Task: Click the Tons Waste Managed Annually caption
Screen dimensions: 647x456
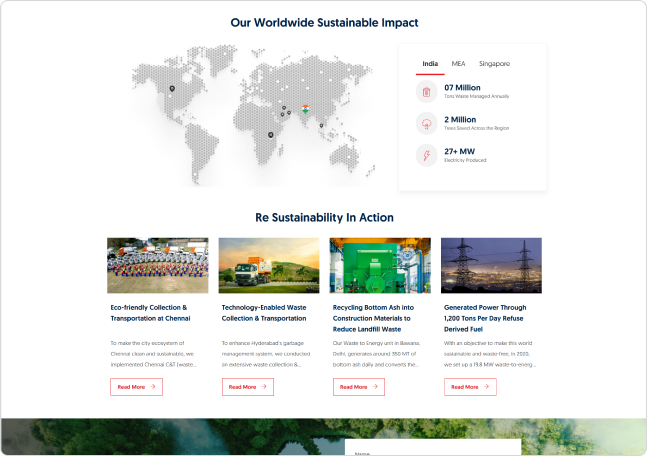Action: [x=477, y=96]
